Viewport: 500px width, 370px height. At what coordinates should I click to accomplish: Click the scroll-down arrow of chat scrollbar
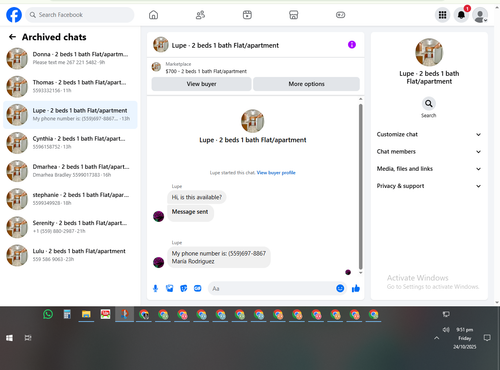360,273
